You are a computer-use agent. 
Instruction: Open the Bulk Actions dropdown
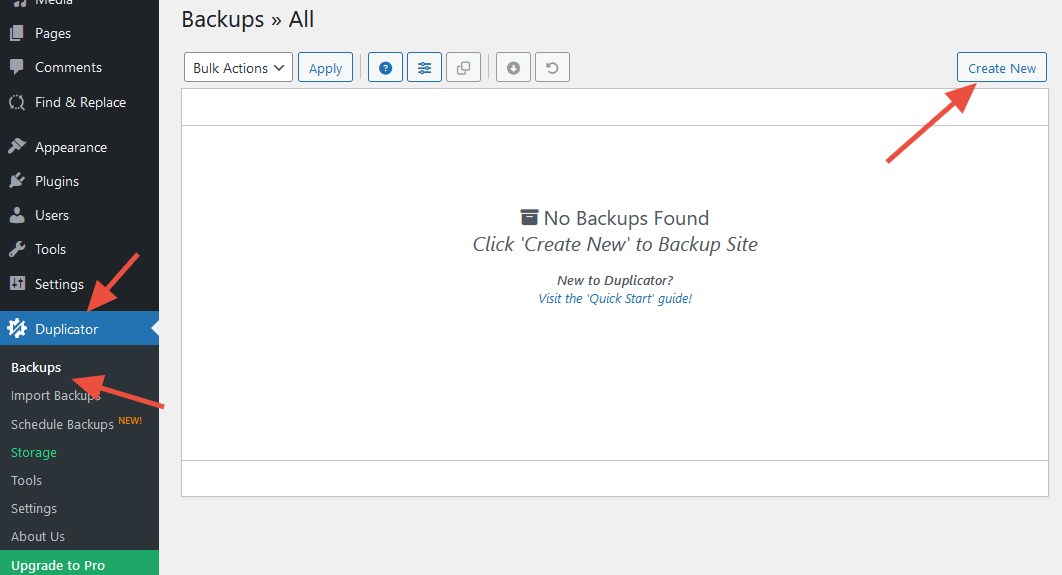tap(238, 68)
